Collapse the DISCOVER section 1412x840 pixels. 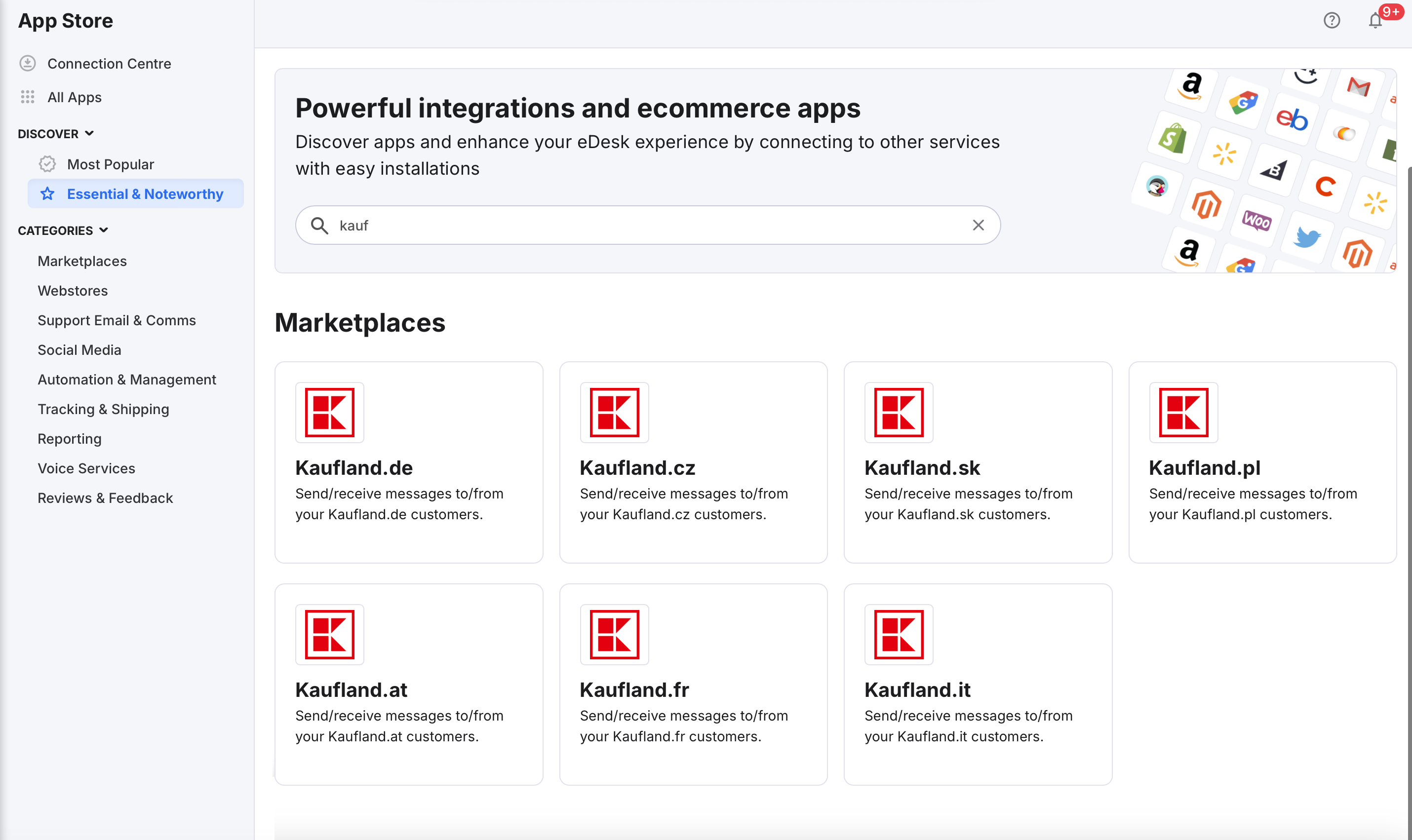coord(55,134)
